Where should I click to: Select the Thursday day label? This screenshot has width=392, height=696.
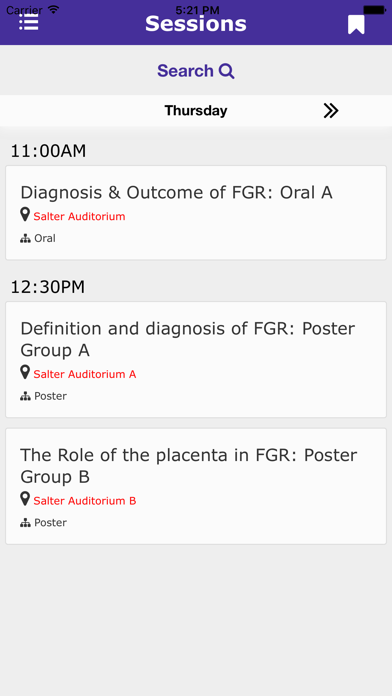[196, 111]
